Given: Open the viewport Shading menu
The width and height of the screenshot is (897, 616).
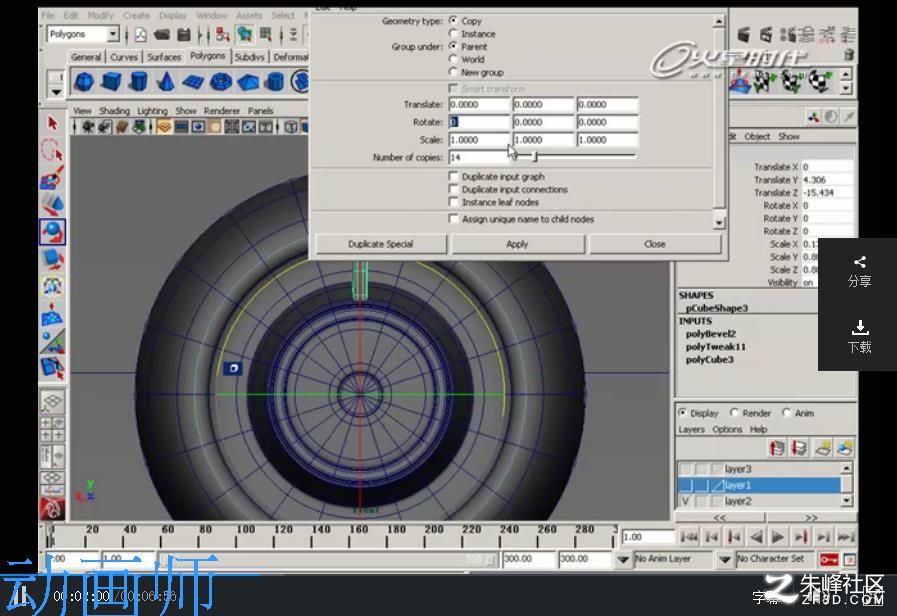Looking at the screenshot, I should coord(114,110).
